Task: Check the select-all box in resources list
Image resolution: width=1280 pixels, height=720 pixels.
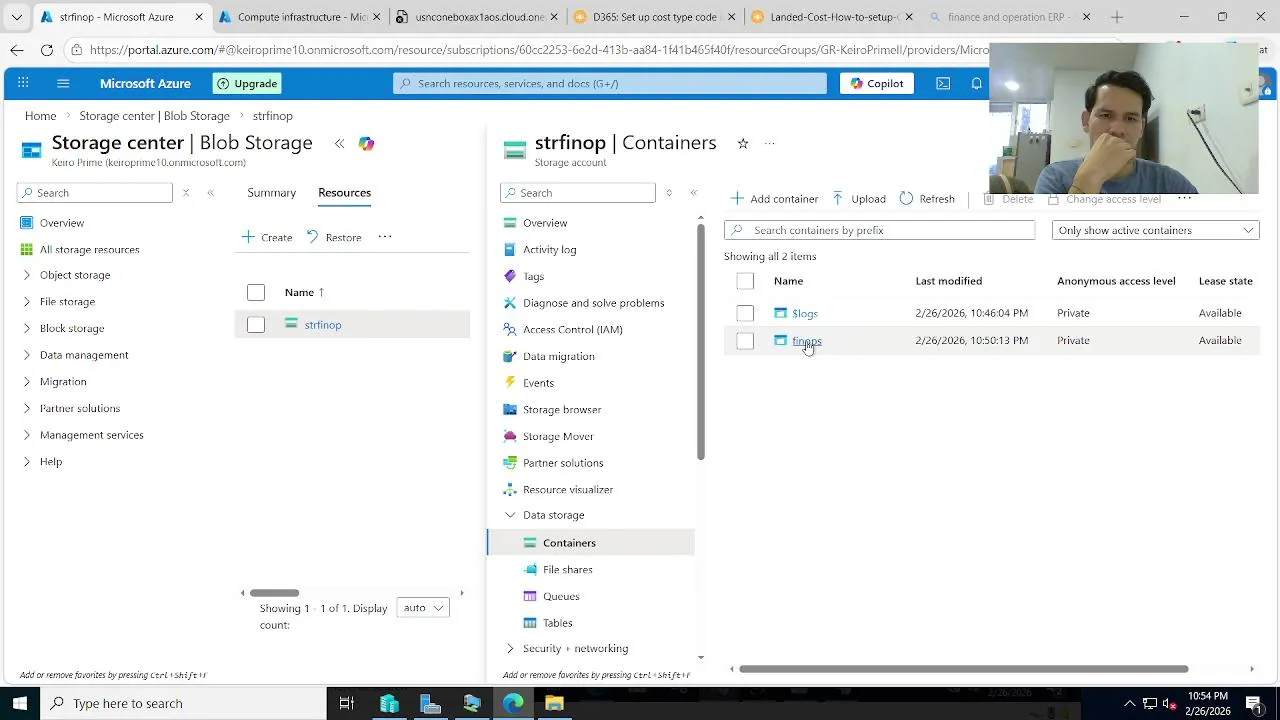Action: coord(256,292)
